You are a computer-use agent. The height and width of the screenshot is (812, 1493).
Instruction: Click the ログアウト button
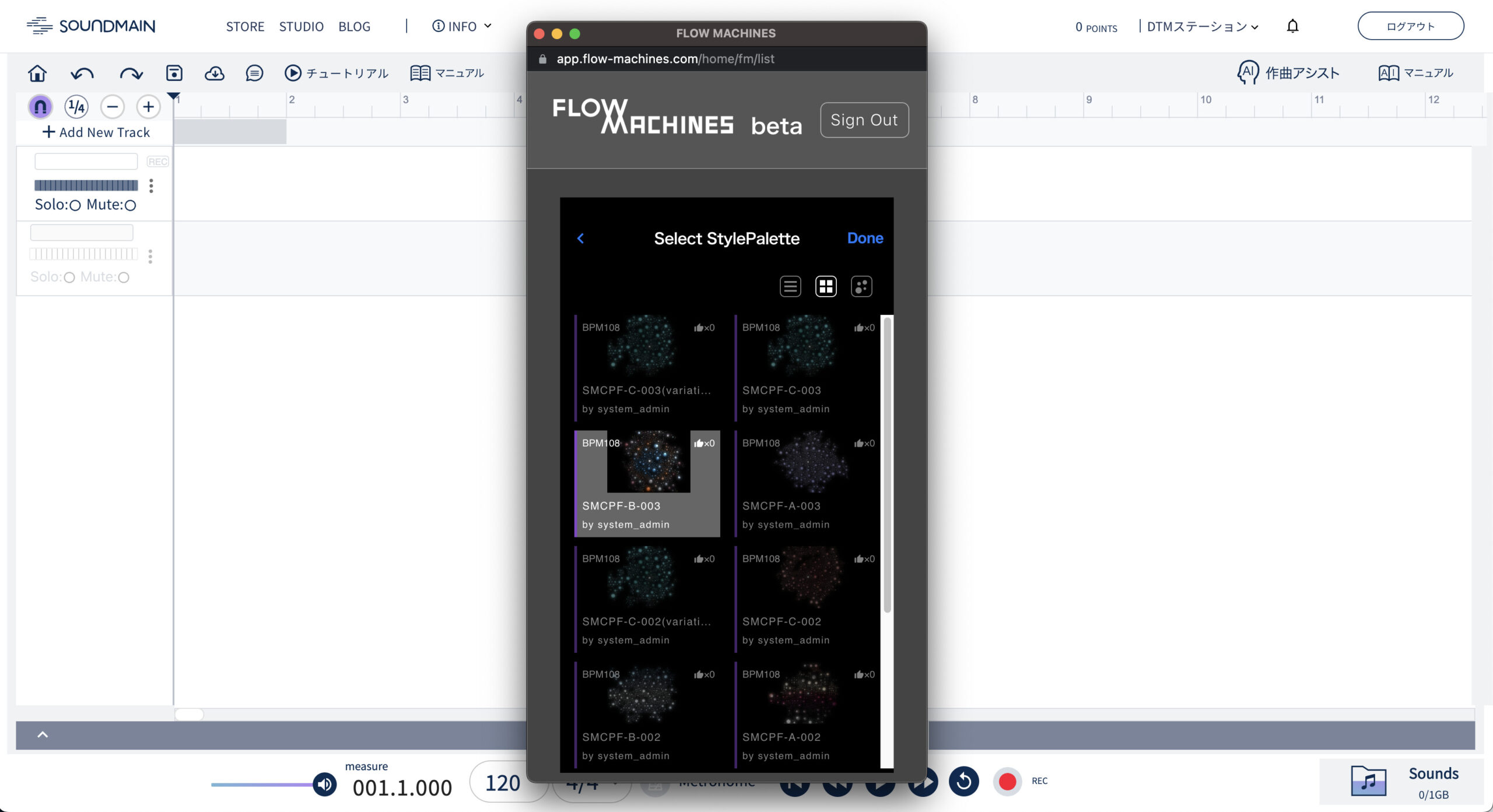point(1410,26)
